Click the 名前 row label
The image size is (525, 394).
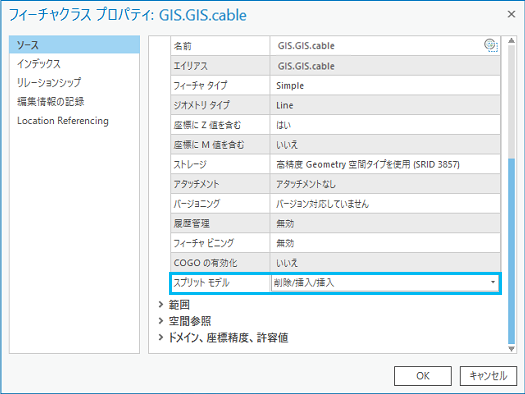[x=182, y=46]
